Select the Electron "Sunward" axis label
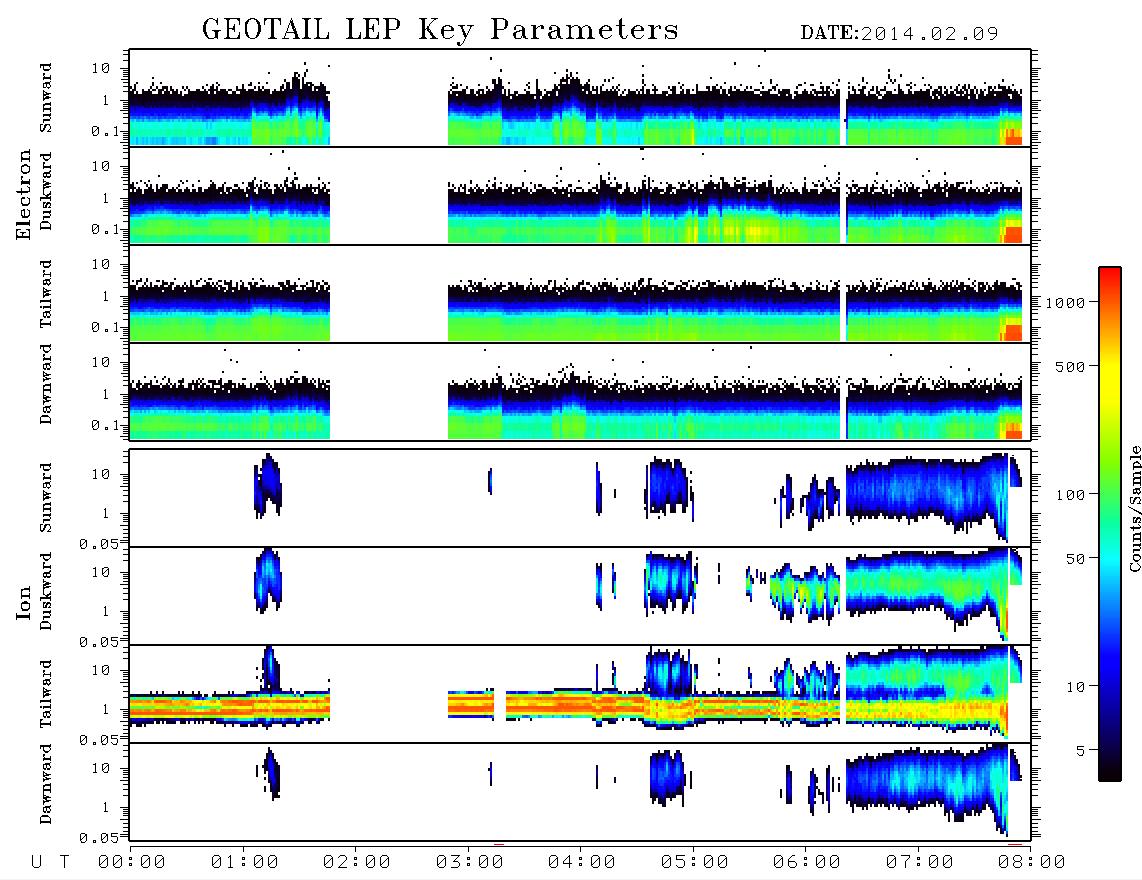 pyautogui.click(x=46, y=98)
